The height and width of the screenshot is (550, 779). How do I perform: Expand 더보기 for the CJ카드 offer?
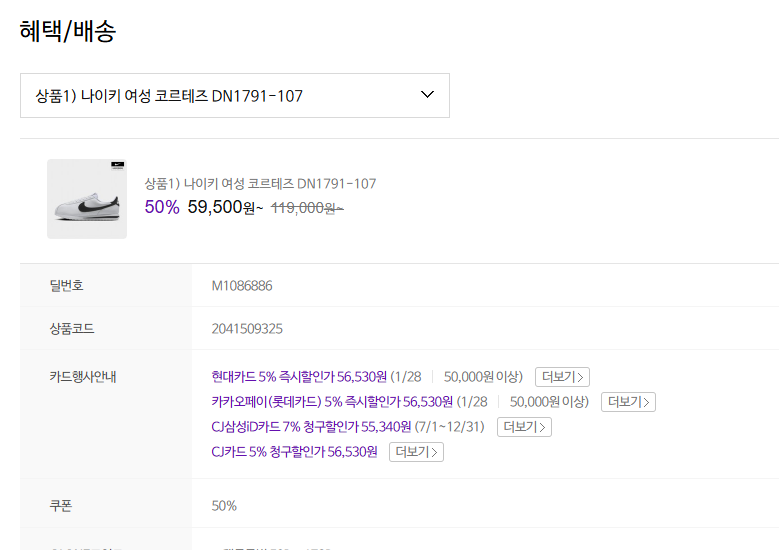416,452
